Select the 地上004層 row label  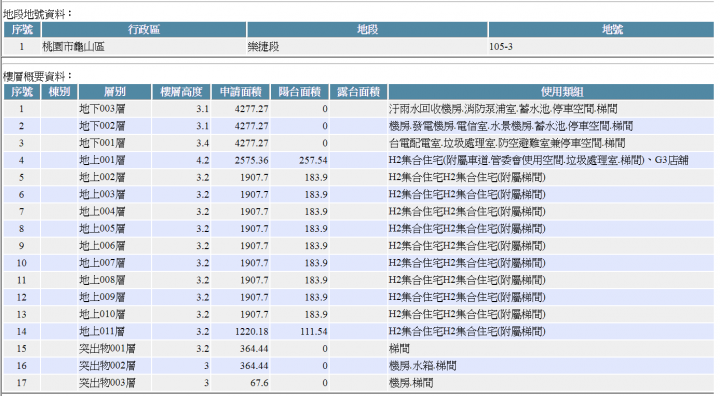click(102, 211)
